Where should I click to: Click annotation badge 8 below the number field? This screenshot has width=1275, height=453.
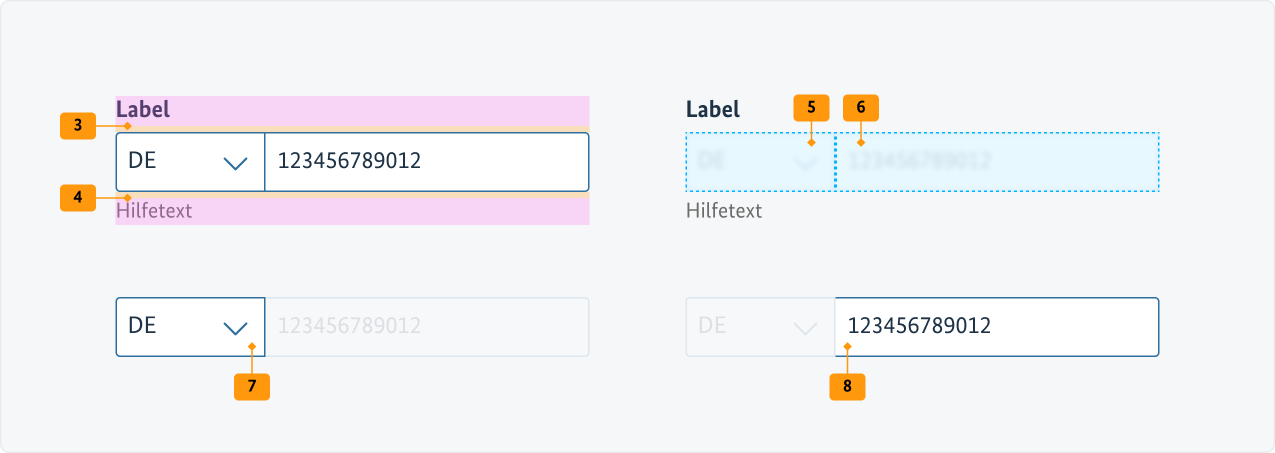pyautogui.click(x=847, y=386)
